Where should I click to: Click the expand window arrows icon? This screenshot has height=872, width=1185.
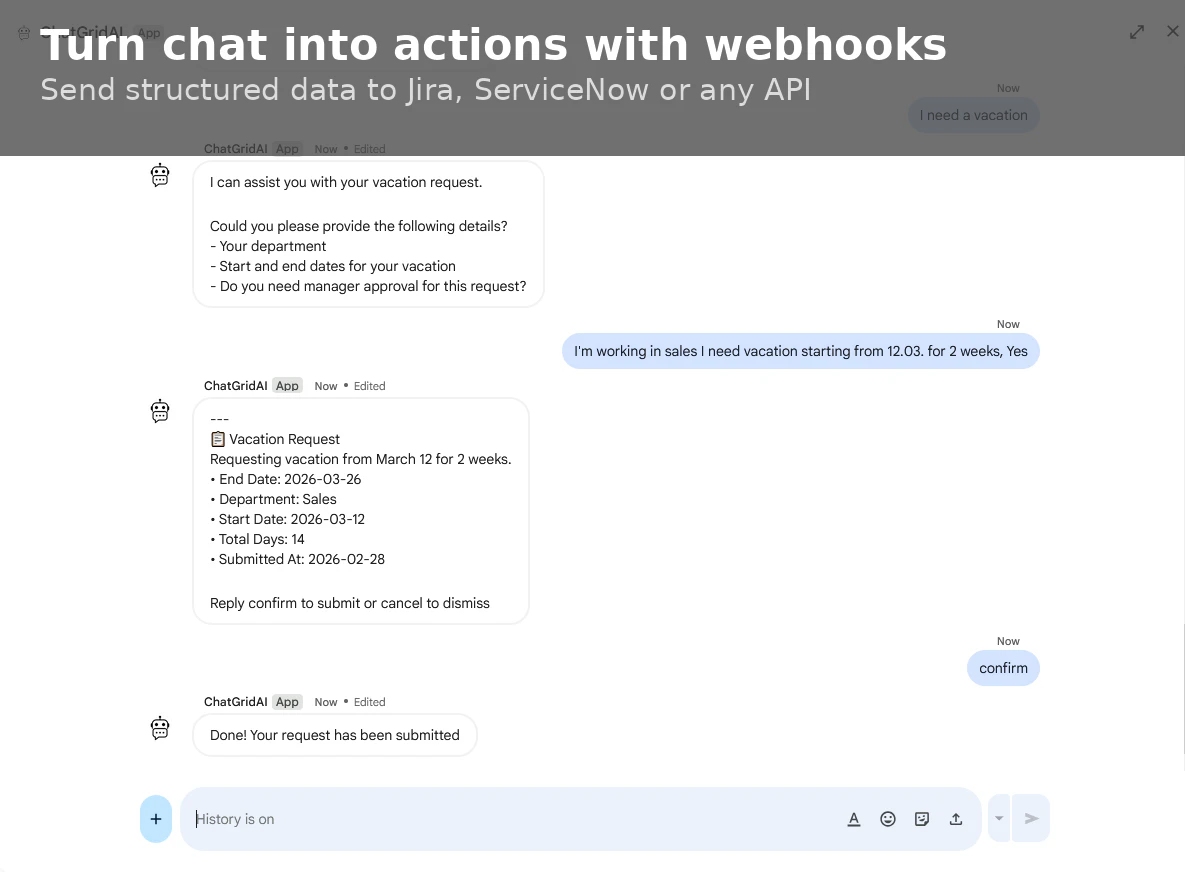click(1137, 32)
